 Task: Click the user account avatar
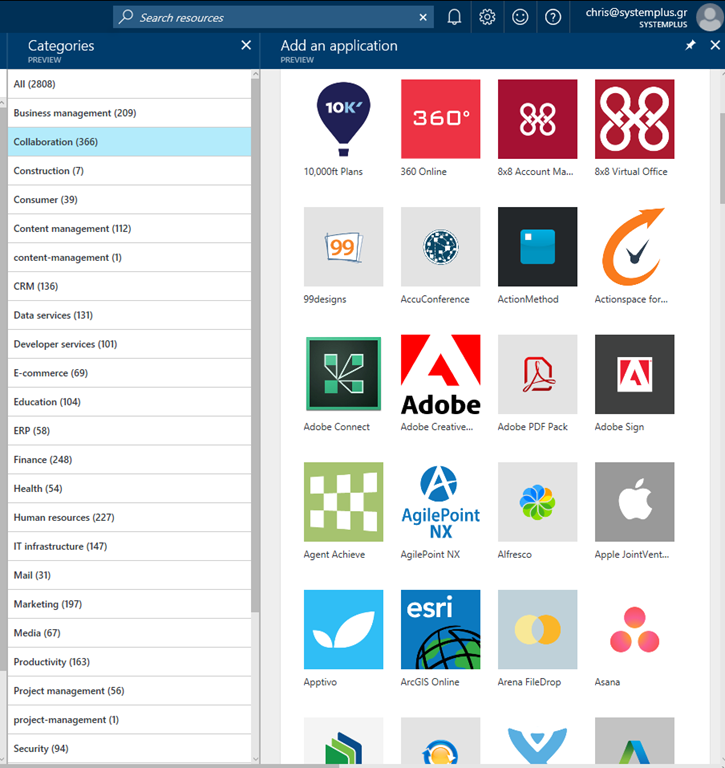point(710,17)
